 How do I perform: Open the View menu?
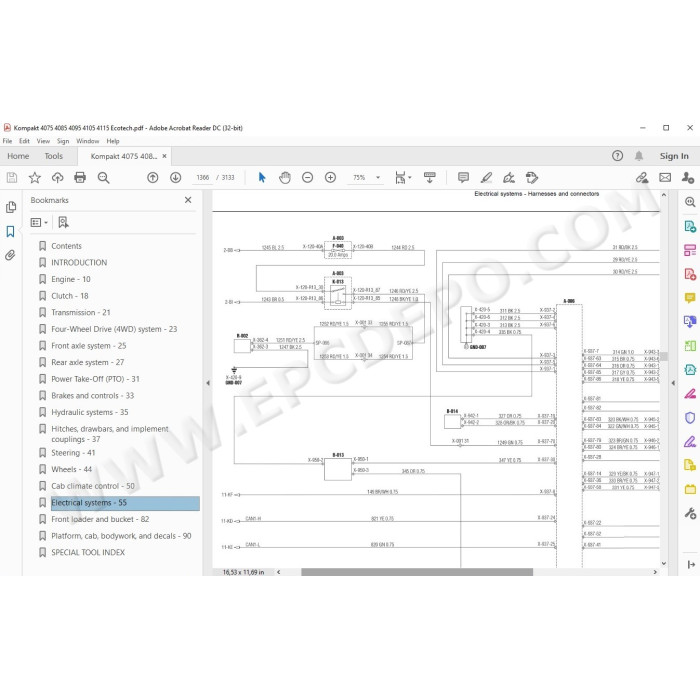tap(43, 141)
